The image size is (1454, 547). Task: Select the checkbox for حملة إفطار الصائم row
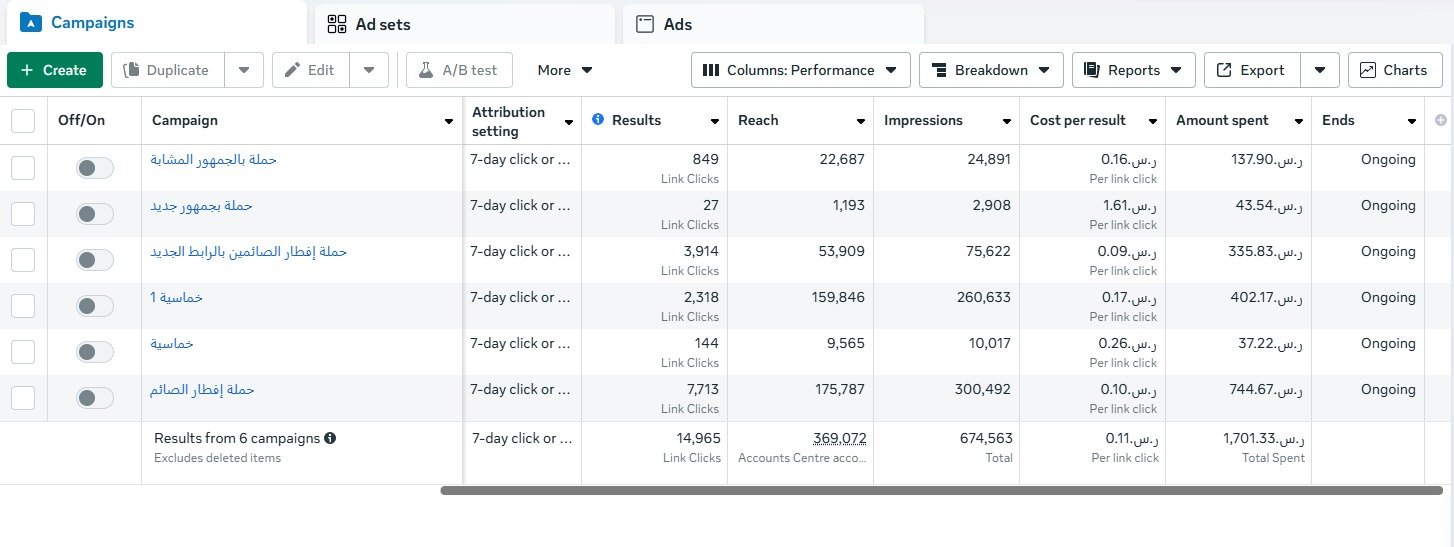coord(23,398)
